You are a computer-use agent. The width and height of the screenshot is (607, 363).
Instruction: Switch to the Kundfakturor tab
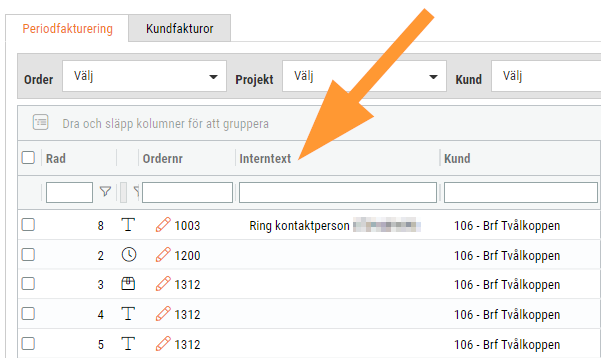click(180, 29)
